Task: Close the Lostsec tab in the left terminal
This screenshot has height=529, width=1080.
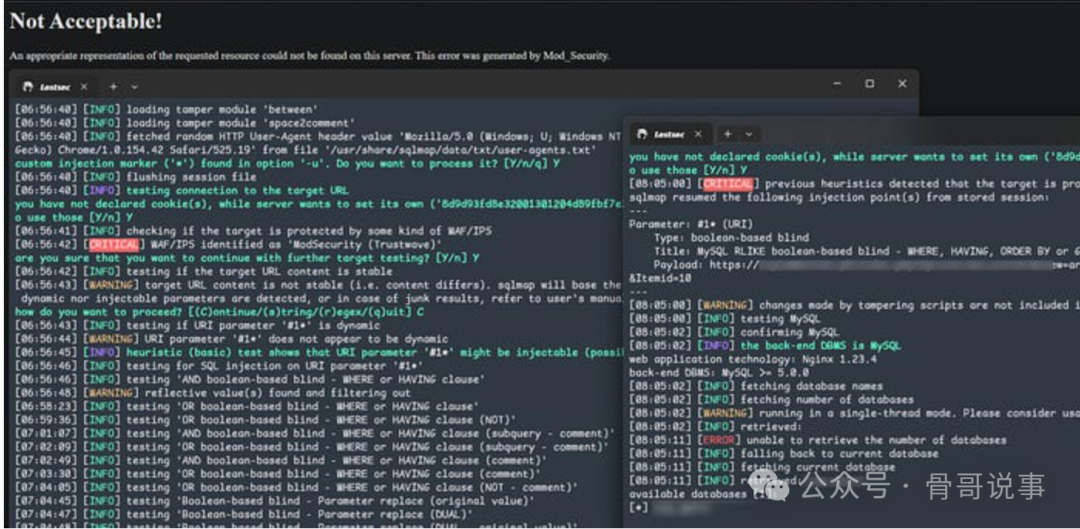Action: [84, 87]
